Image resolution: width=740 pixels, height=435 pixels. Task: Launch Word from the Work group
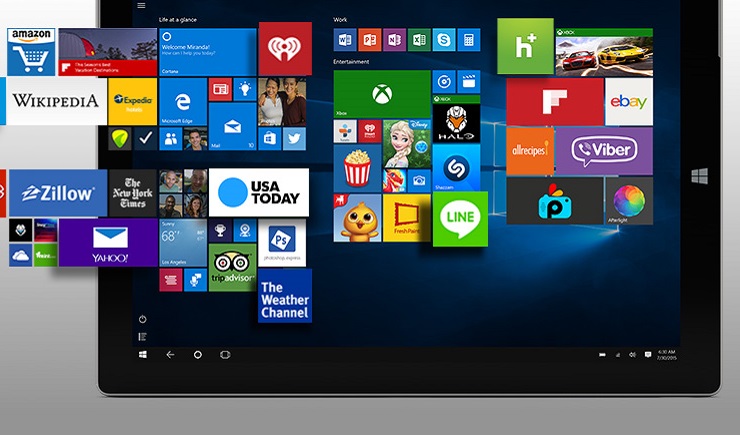pos(345,40)
